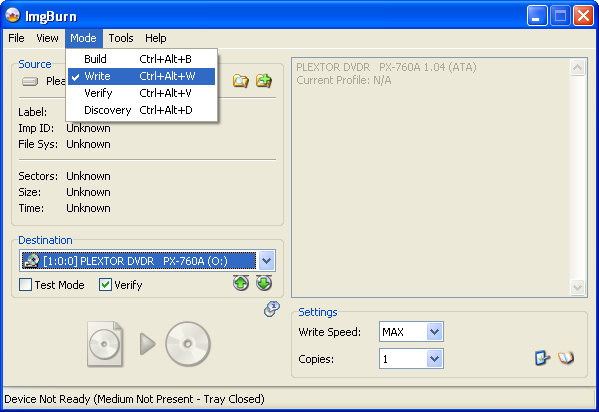Click the source image file graphic
Image resolution: width=599 pixels, height=412 pixels.
(x=105, y=344)
